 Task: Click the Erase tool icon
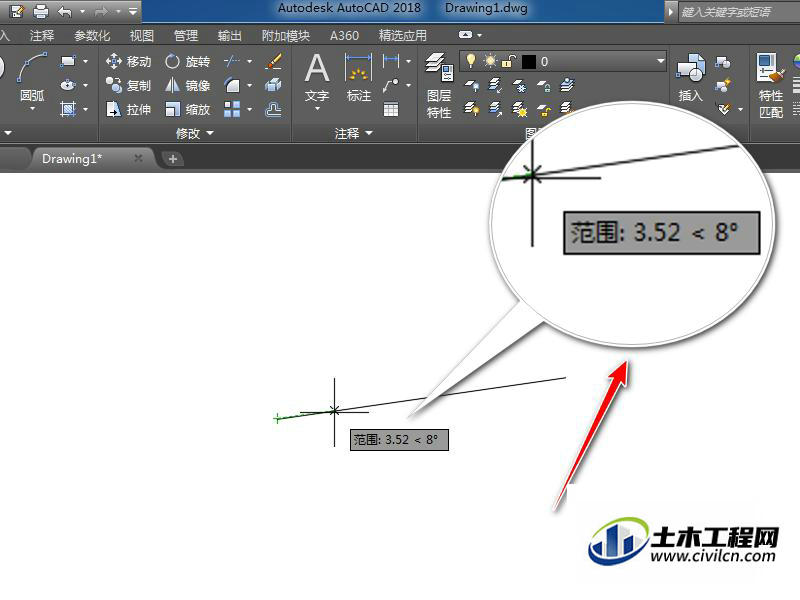[x=274, y=62]
